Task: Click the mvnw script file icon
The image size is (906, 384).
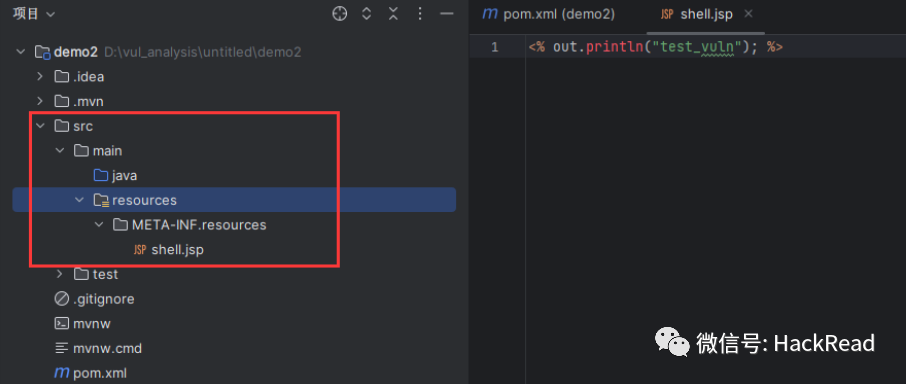Action: pyautogui.click(x=62, y=323)
